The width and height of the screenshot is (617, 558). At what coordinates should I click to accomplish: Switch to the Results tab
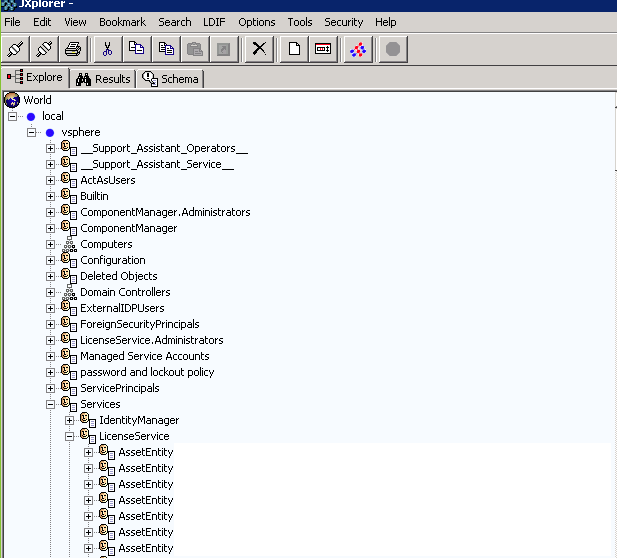click(x=103, y=79)
